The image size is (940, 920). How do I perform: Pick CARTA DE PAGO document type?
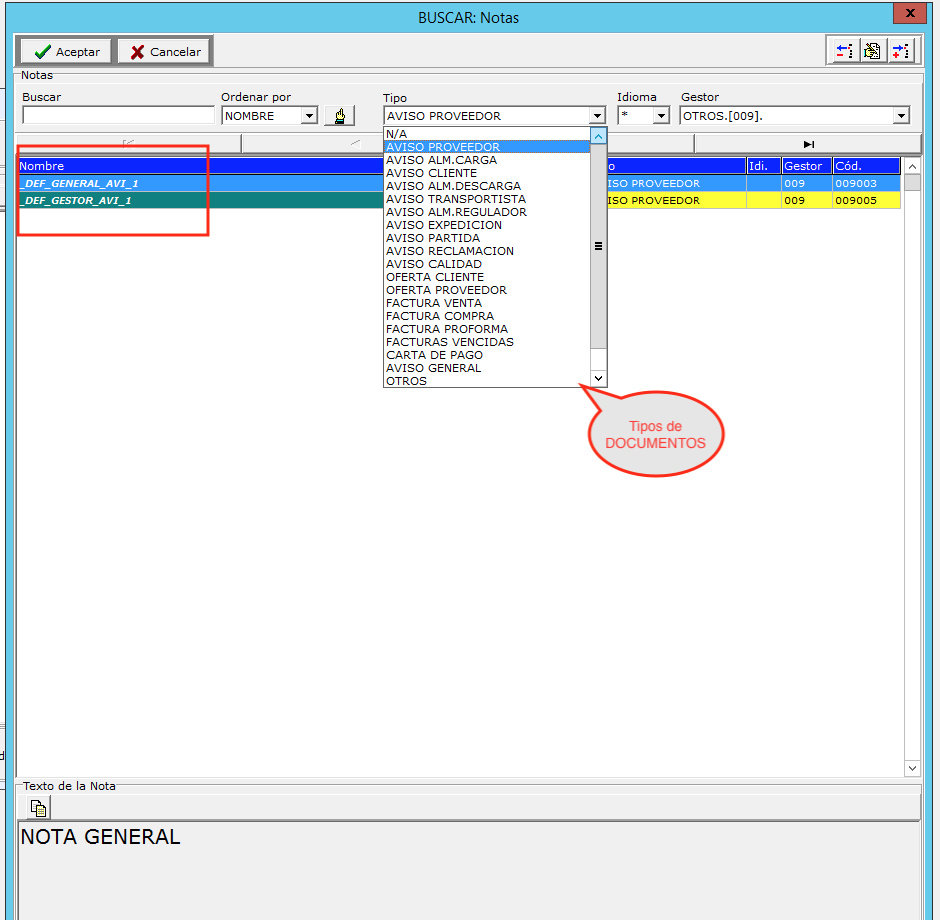point(434,355)
